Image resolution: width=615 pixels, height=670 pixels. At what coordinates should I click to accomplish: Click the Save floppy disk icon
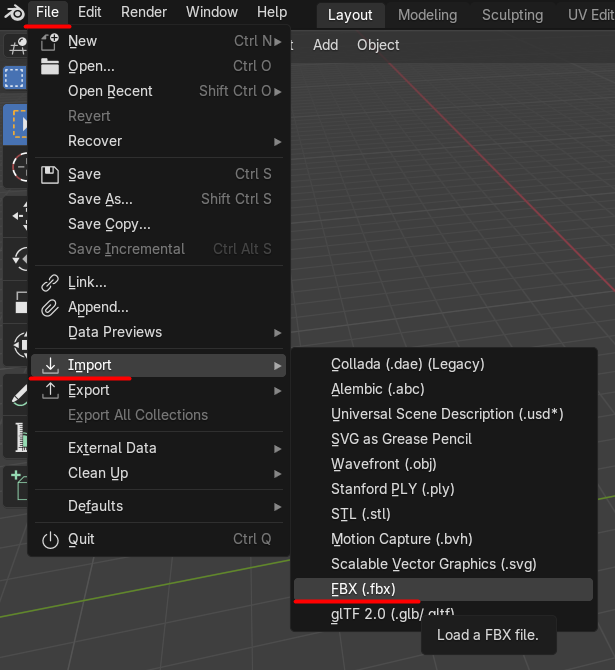pyautogui.click(x=50, y=175)
